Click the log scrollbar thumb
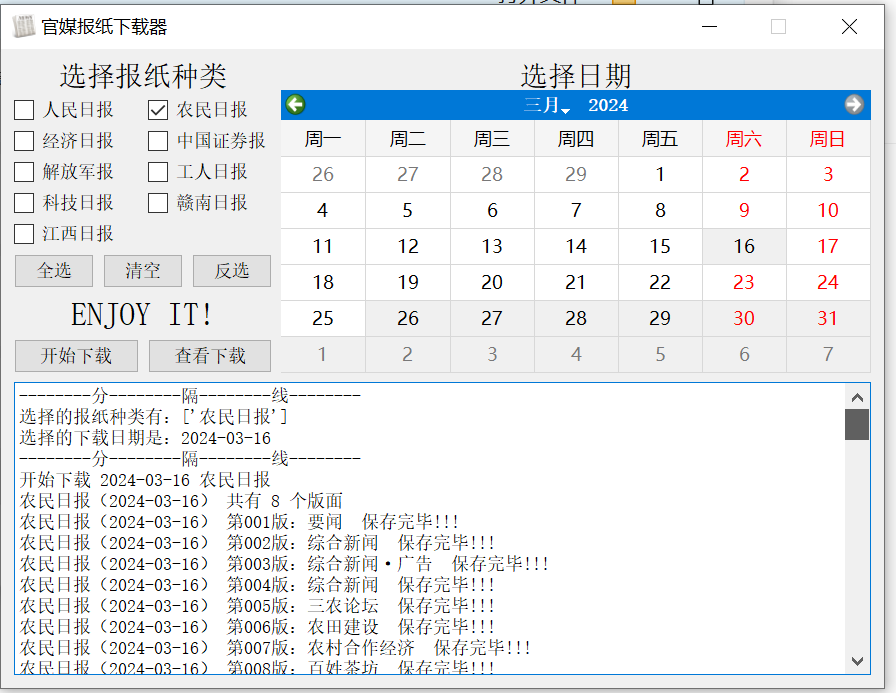This screenshot has height=693, width=896. 856,424
